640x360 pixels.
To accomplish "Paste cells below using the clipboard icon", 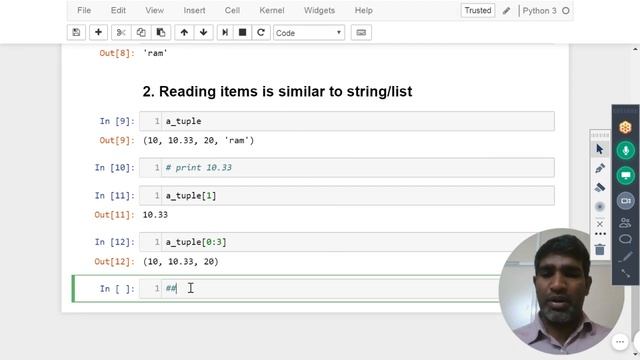I will 161,33.
